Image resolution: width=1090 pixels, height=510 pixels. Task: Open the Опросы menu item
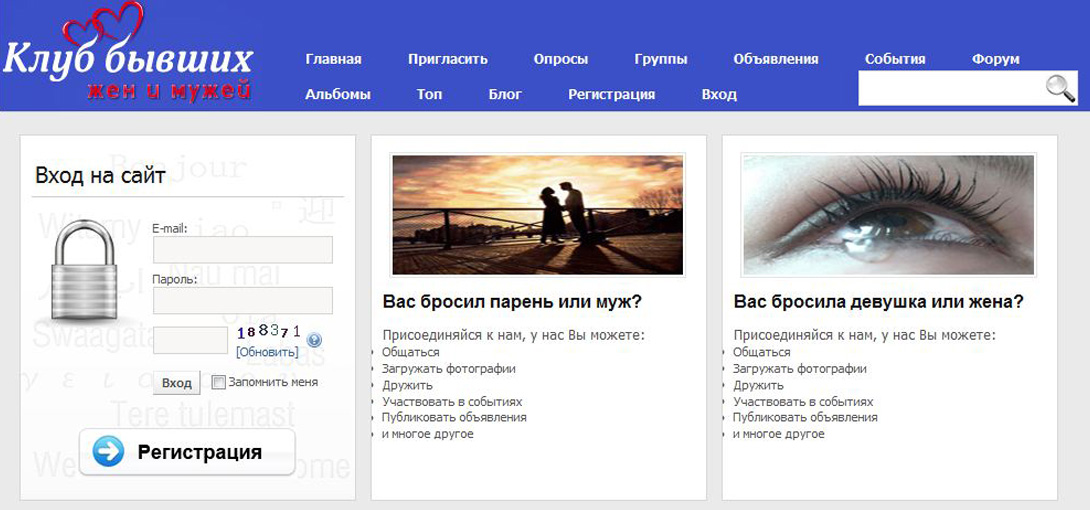tap(560, 59)
